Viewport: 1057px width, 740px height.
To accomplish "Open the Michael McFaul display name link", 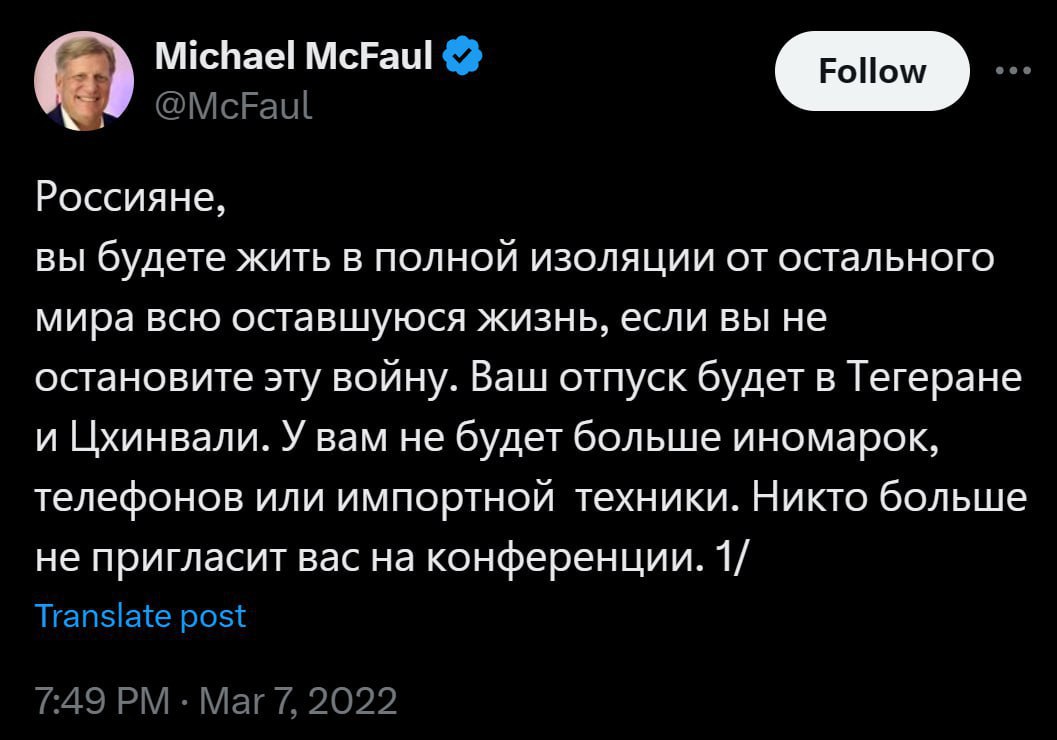I will click(x=295, y=58).
